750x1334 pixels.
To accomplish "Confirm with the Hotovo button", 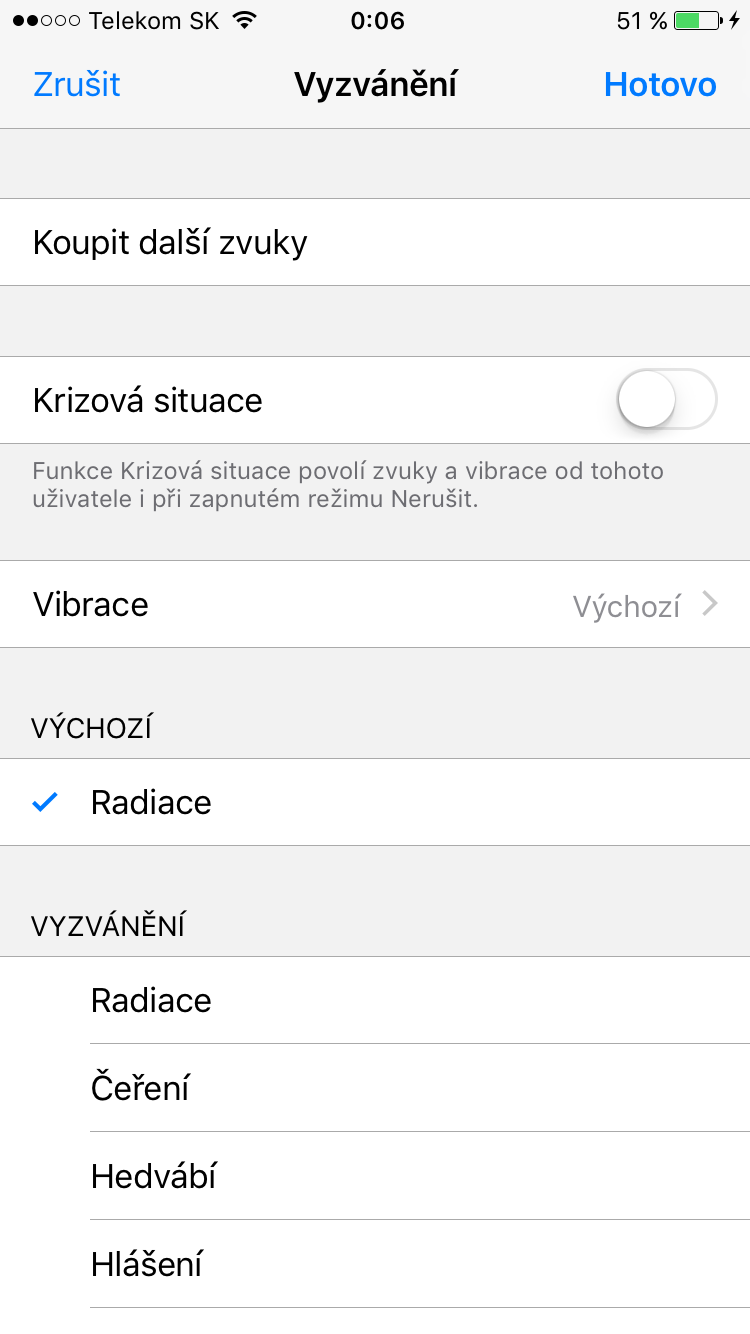I will pyautogui.click(x=660, y=85).
